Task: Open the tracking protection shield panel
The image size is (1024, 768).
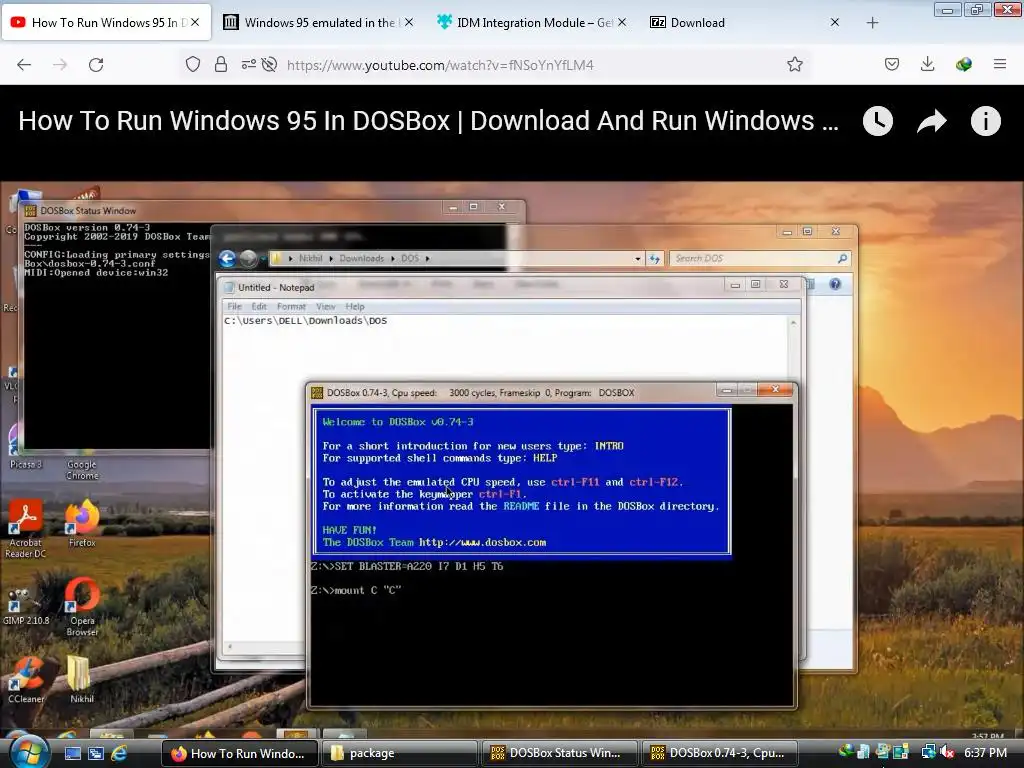Action: coord(193,64)
